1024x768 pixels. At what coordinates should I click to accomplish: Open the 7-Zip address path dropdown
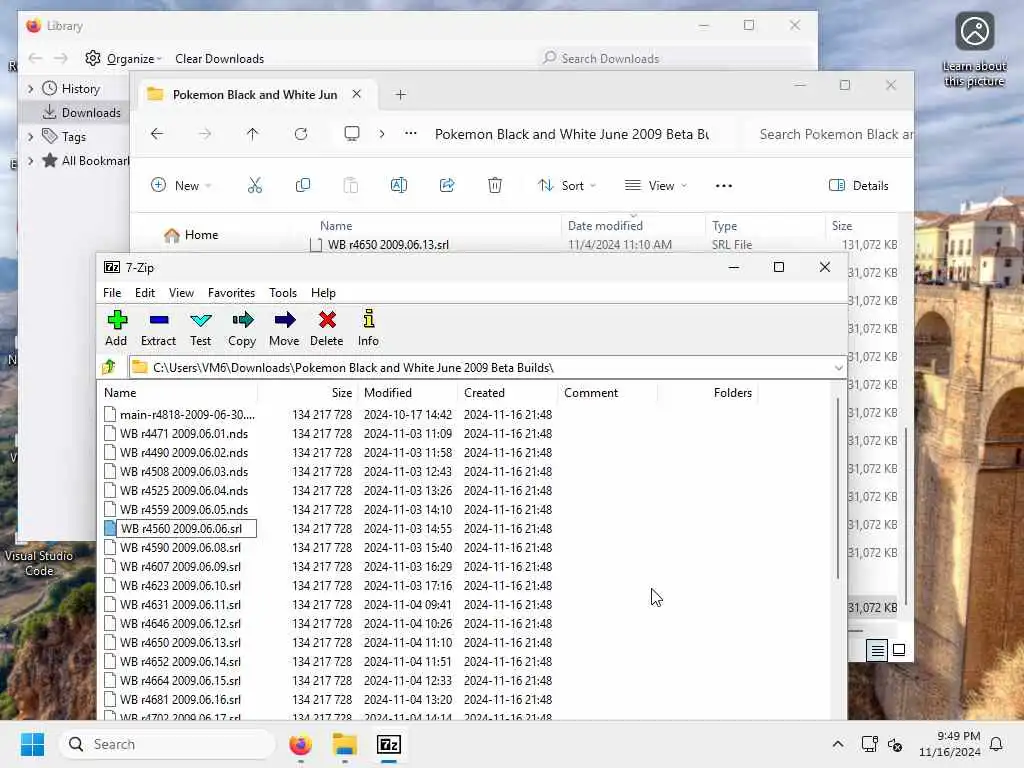tap(839, 368)
